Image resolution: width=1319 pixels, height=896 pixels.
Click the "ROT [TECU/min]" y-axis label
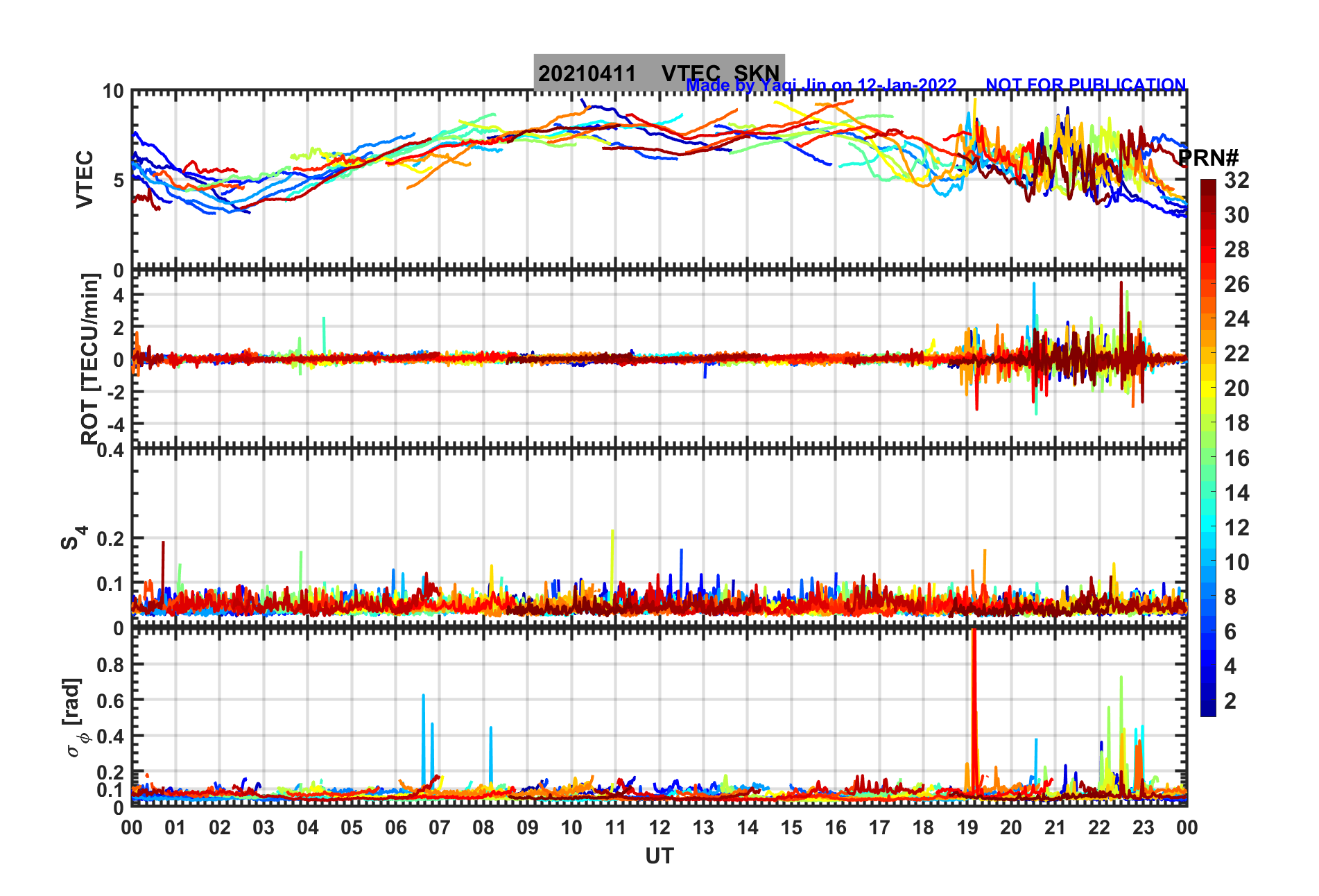click(90, 359)
